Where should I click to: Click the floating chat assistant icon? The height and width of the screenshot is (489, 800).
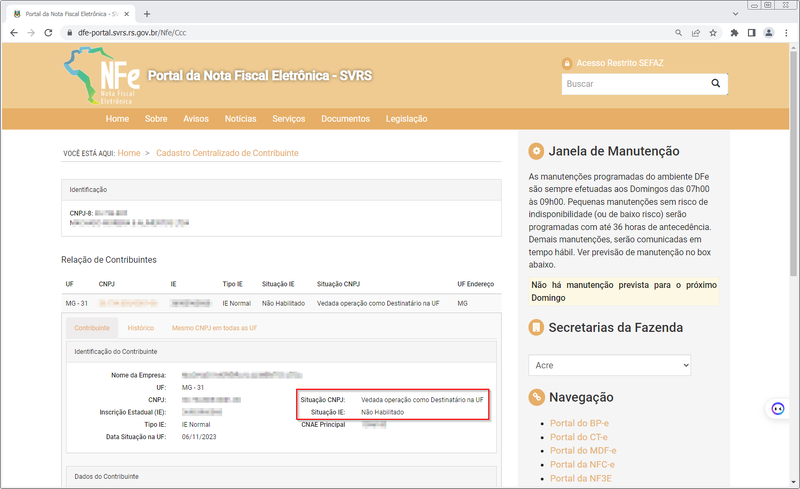tap(778, 408)
